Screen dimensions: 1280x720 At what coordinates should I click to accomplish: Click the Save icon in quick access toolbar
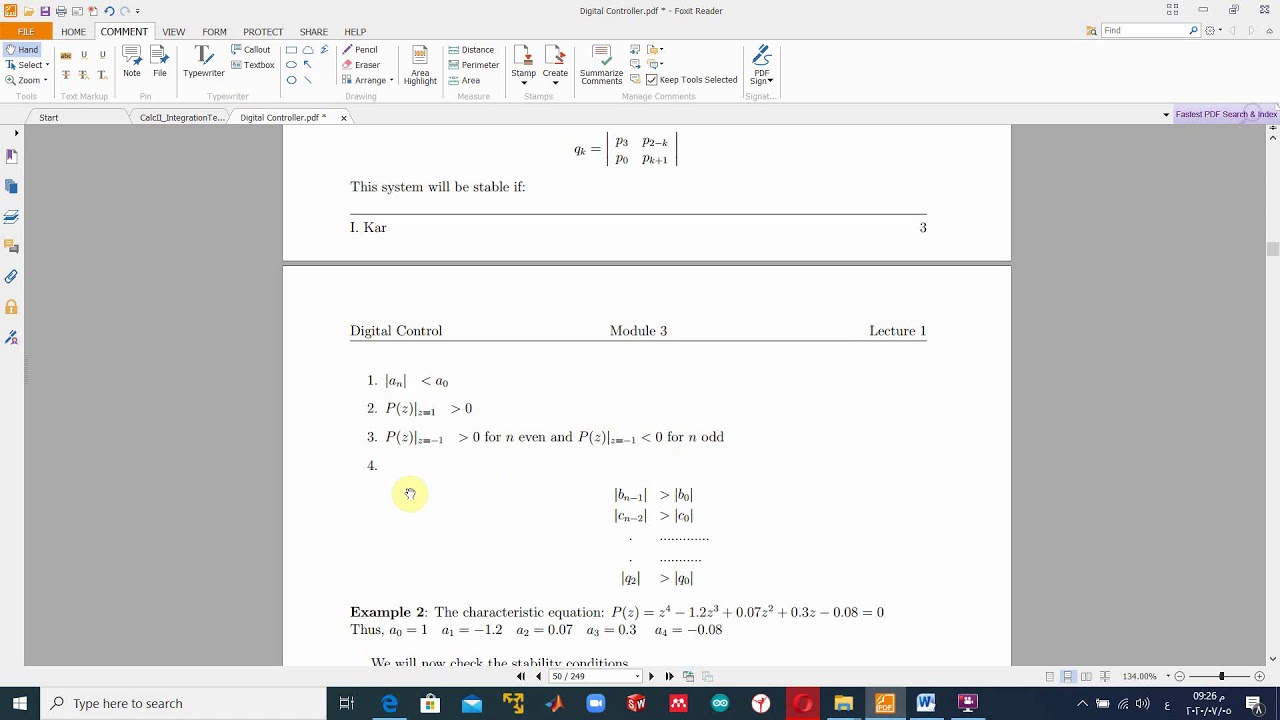pos(45,11)
